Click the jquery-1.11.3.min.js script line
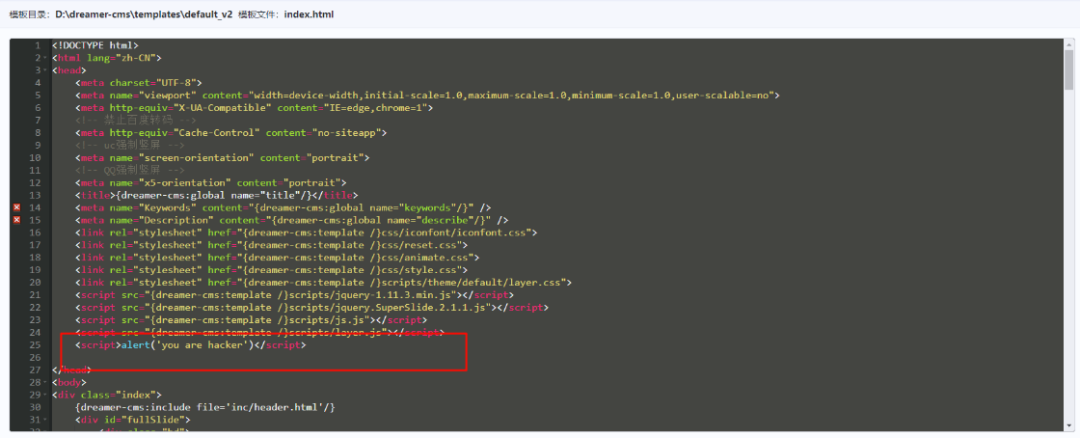1080x438 pixels. tap(294, 295)
